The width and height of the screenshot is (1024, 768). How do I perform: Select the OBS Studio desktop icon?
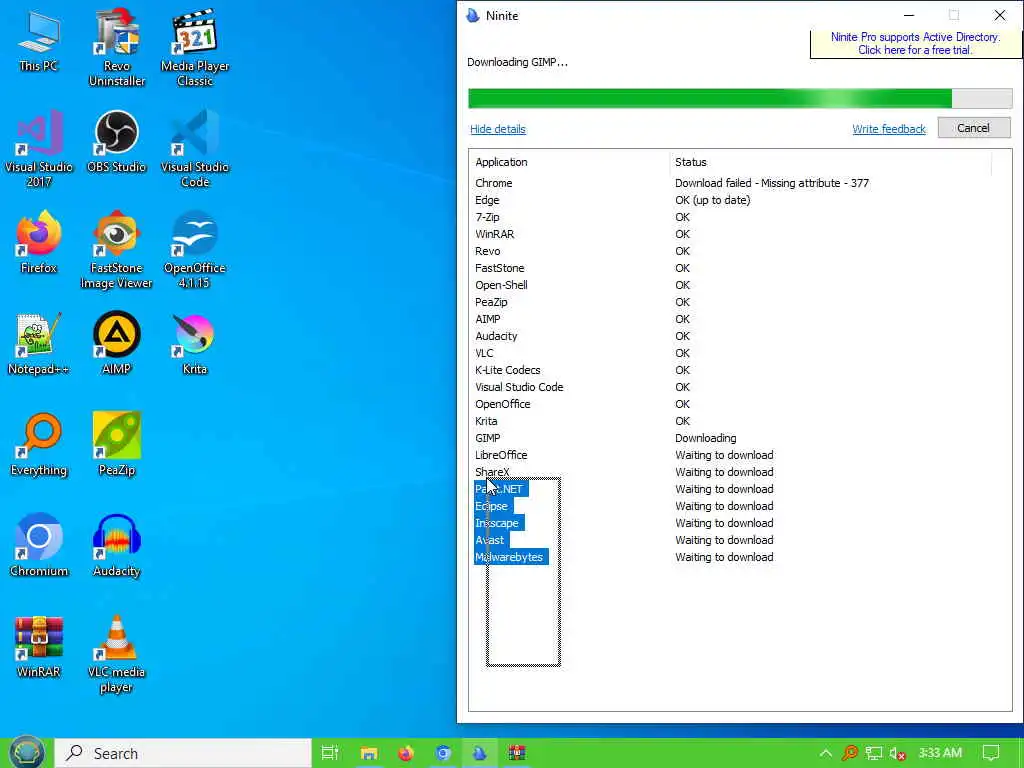(116, 141)
